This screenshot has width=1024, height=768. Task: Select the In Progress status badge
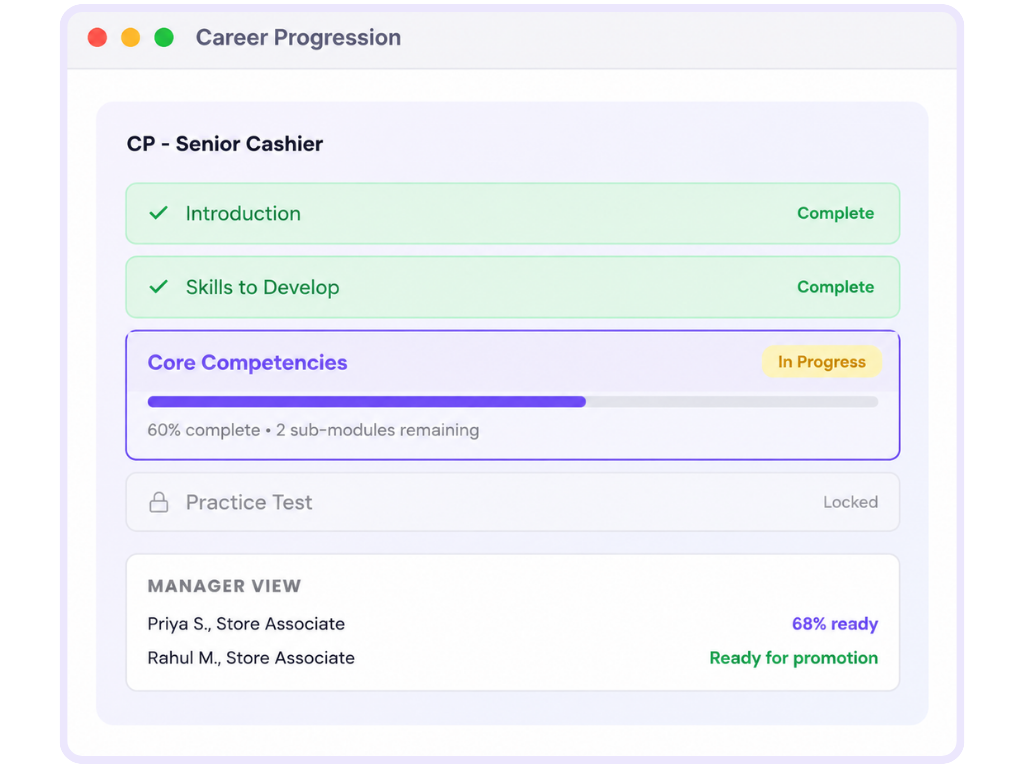pyautogui.click(x=822, y=362)
